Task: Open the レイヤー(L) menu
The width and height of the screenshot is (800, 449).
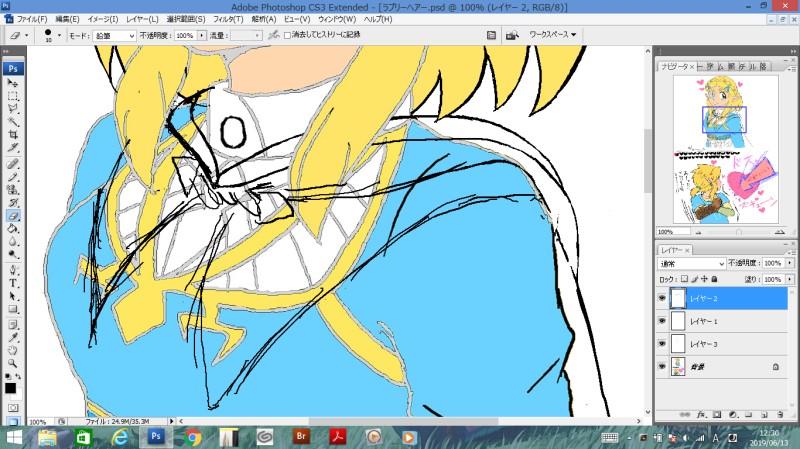Action: [142, 19]
